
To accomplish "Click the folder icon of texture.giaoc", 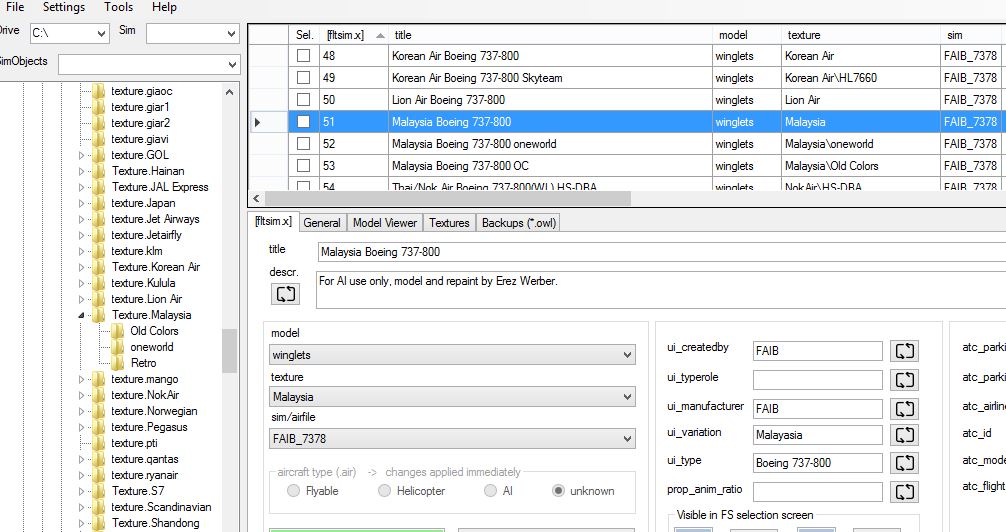I will (x=99, y=91).
